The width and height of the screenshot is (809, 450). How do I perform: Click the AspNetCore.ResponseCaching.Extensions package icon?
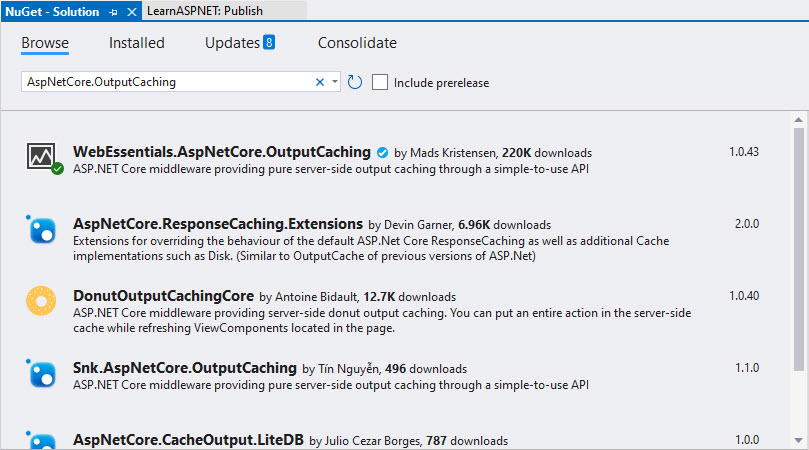coord(41,229)
